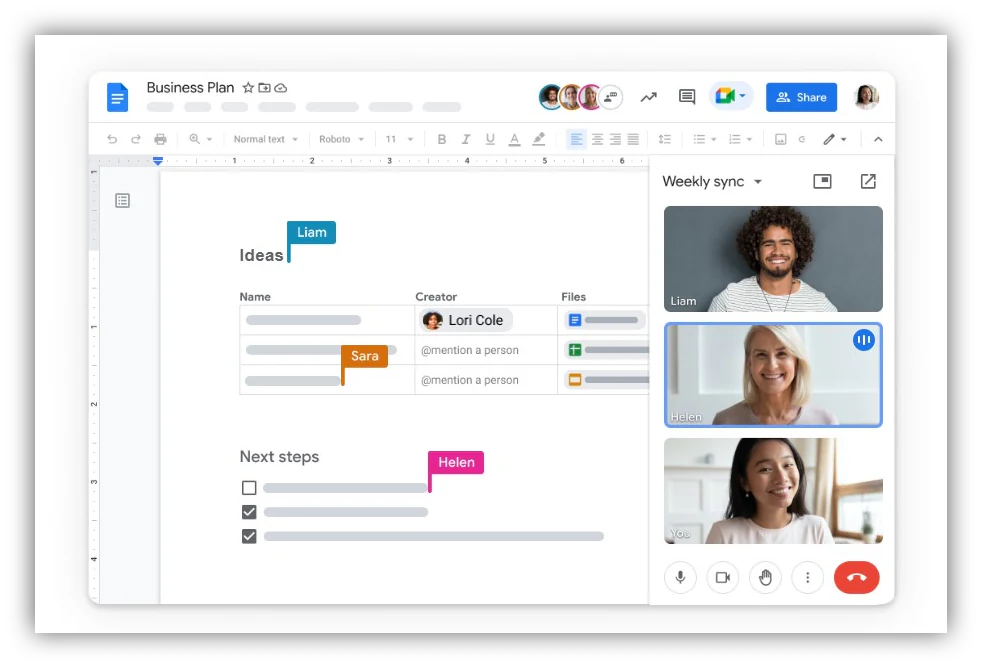Open the Sheets file chip
982x668 pixels.
click(x=607, y=350)
